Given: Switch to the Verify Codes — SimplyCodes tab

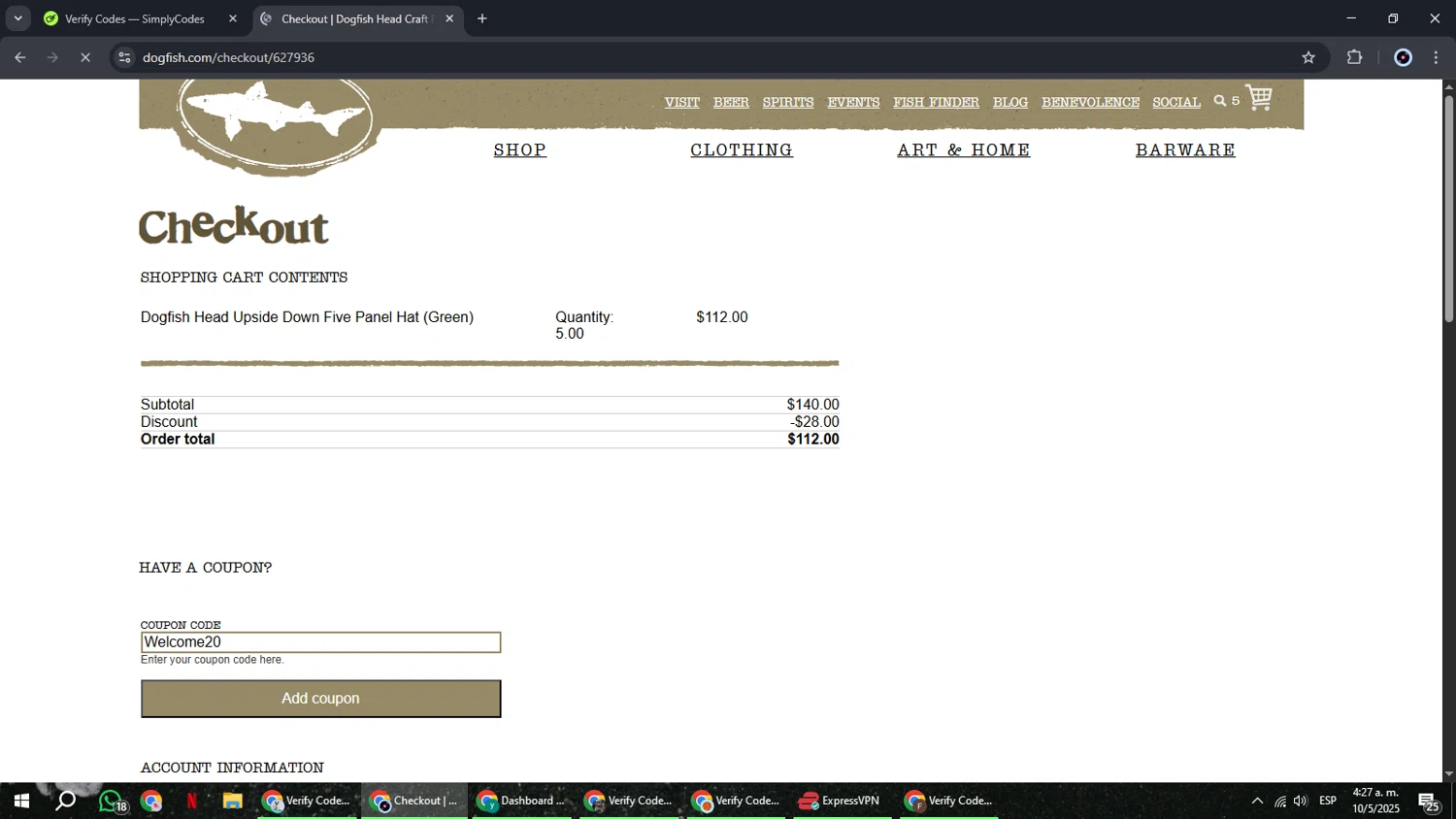Looking at the screenshot, I should tap(135, 18).
